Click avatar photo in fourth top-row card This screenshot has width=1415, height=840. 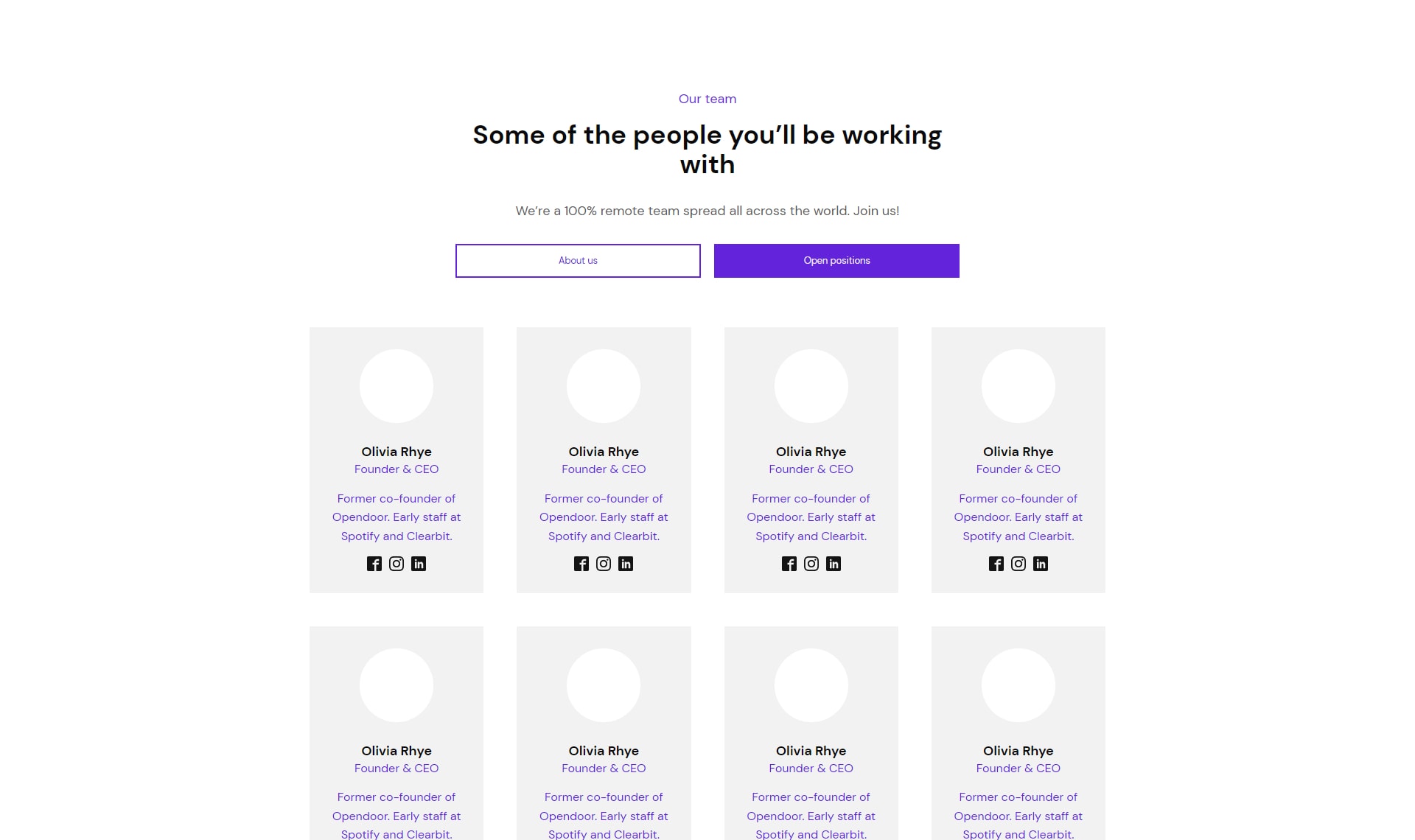pyautogui.click(x=1019, y=386)
